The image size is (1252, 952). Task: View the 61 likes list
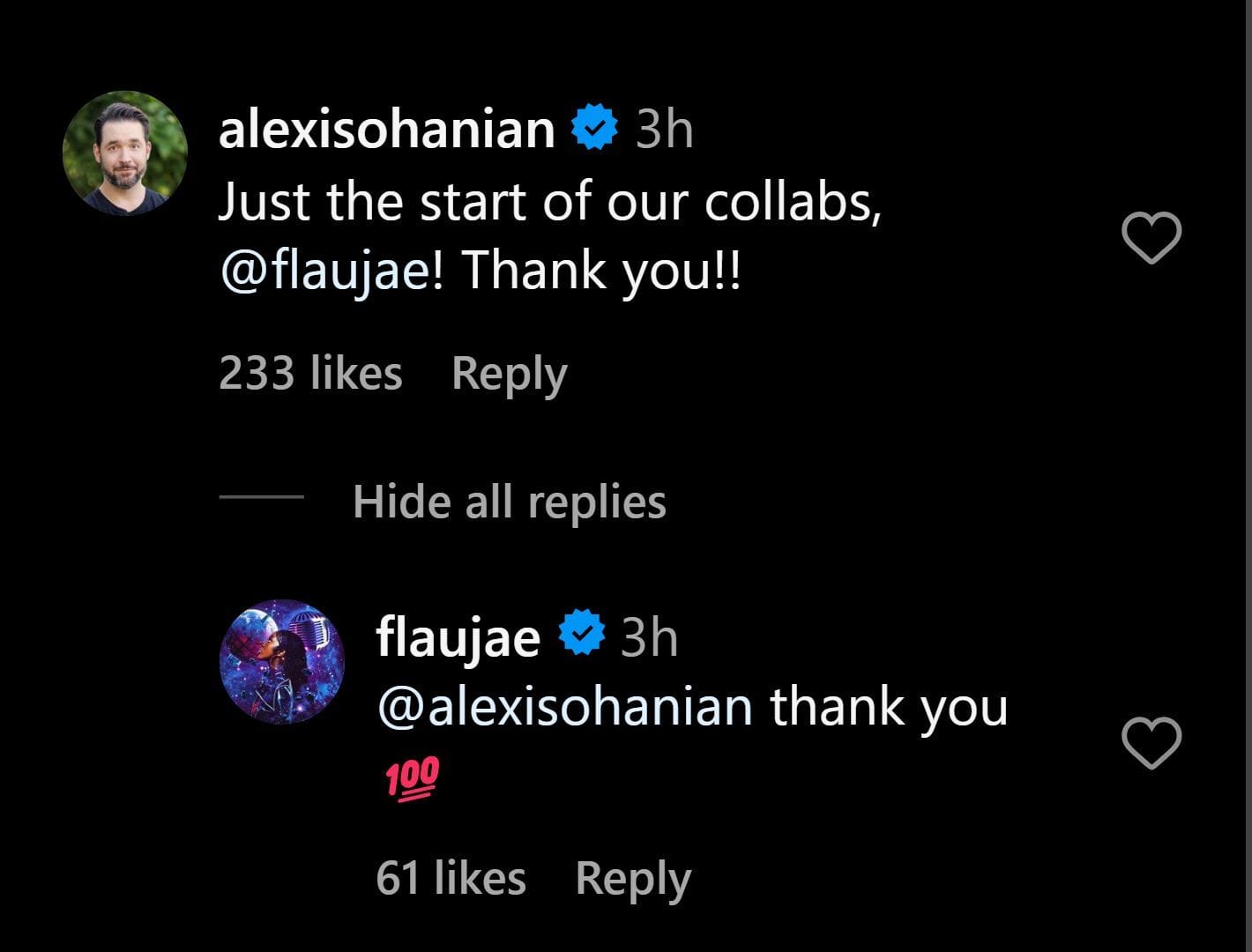pyautogui.click(x=451, y=879)
